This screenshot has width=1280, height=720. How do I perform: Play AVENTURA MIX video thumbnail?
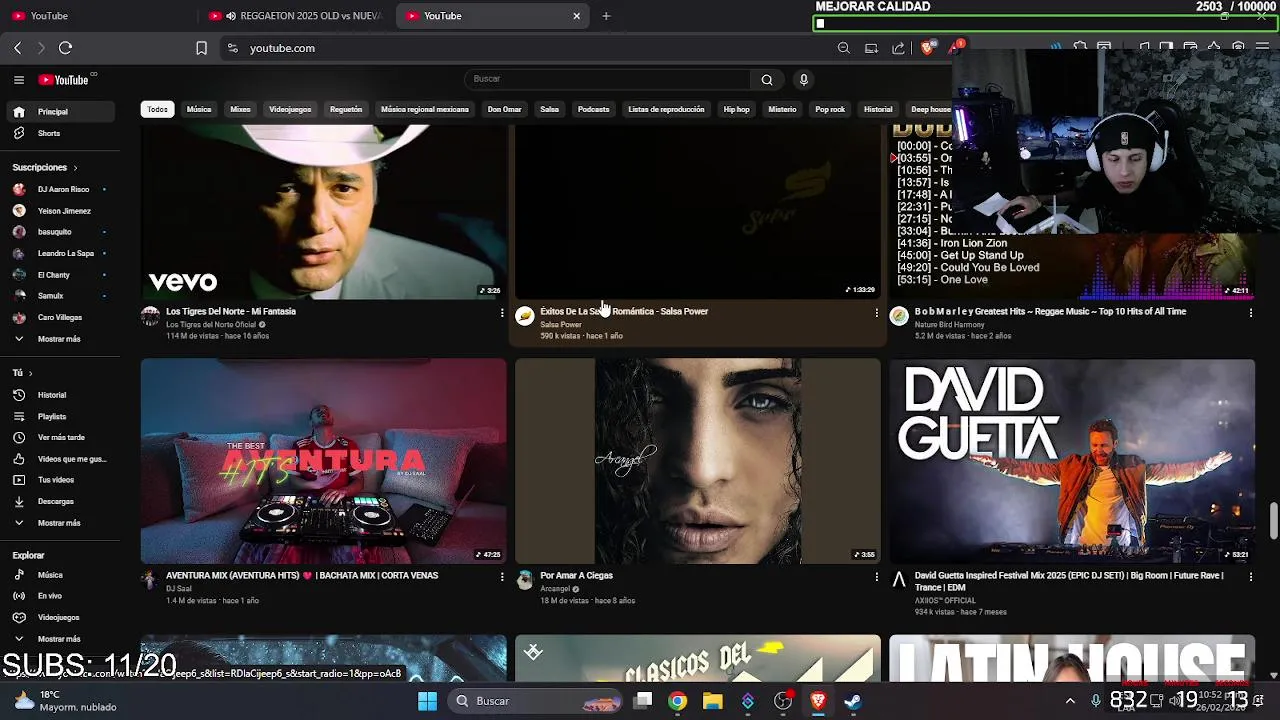click(x=323, y=461)
